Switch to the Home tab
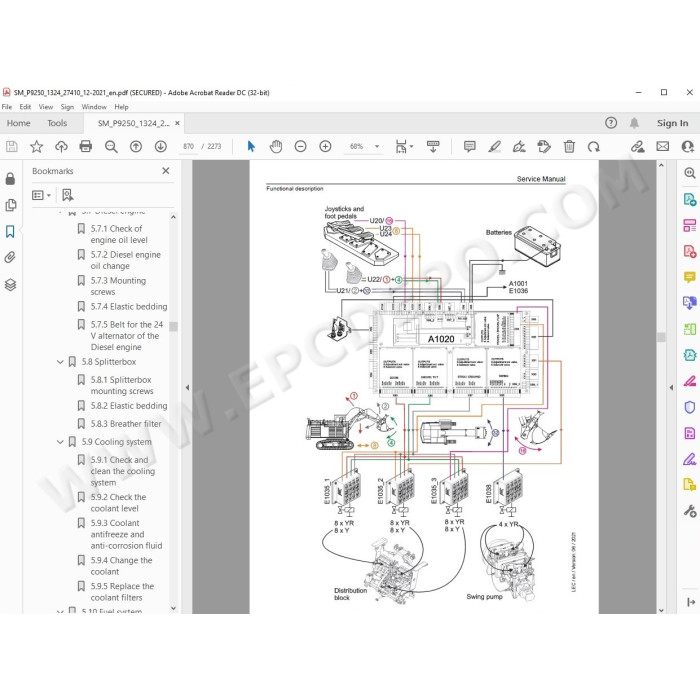 [x=18, y=123]
